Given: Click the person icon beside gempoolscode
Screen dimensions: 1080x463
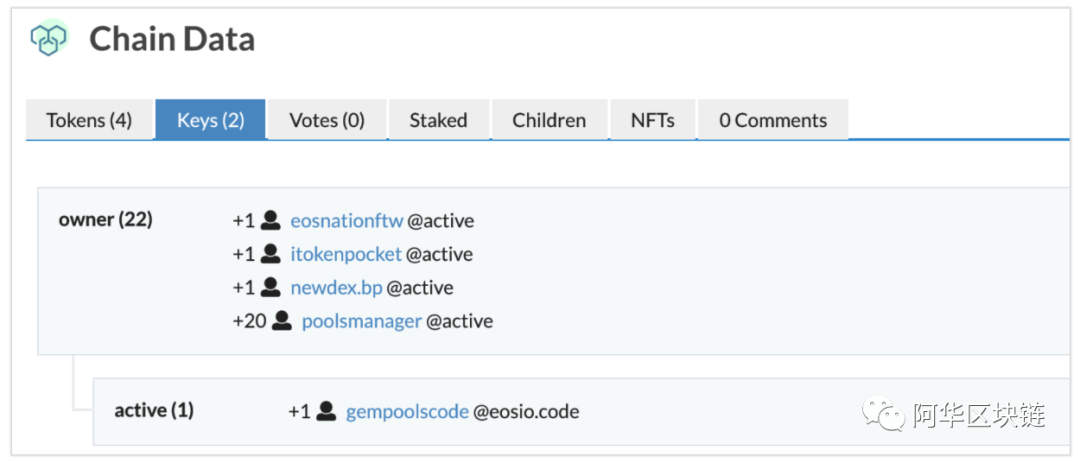Looking at the screenshot, I should click(x=326, y=411).
